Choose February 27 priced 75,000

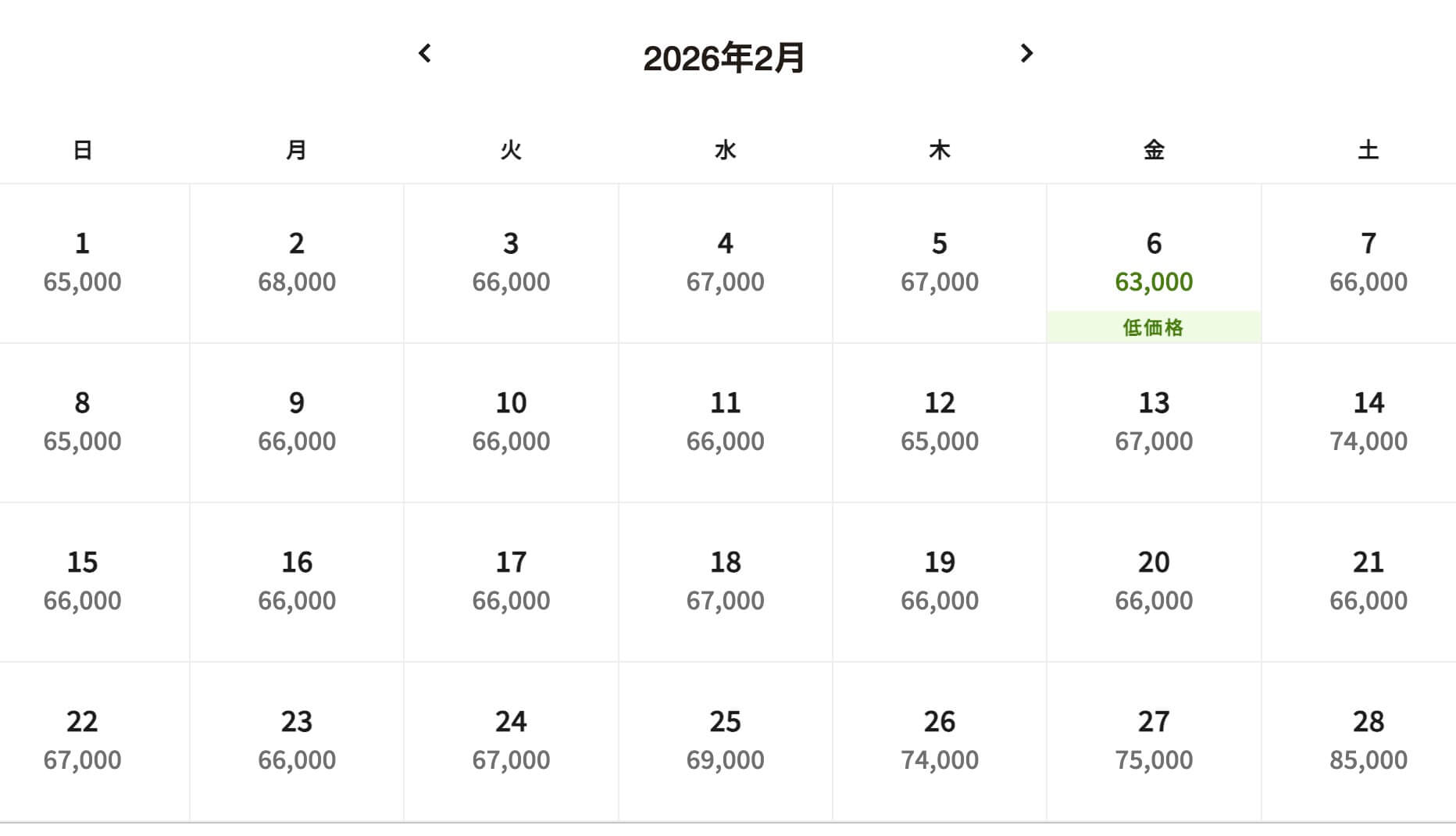(x=1154, y=738)
